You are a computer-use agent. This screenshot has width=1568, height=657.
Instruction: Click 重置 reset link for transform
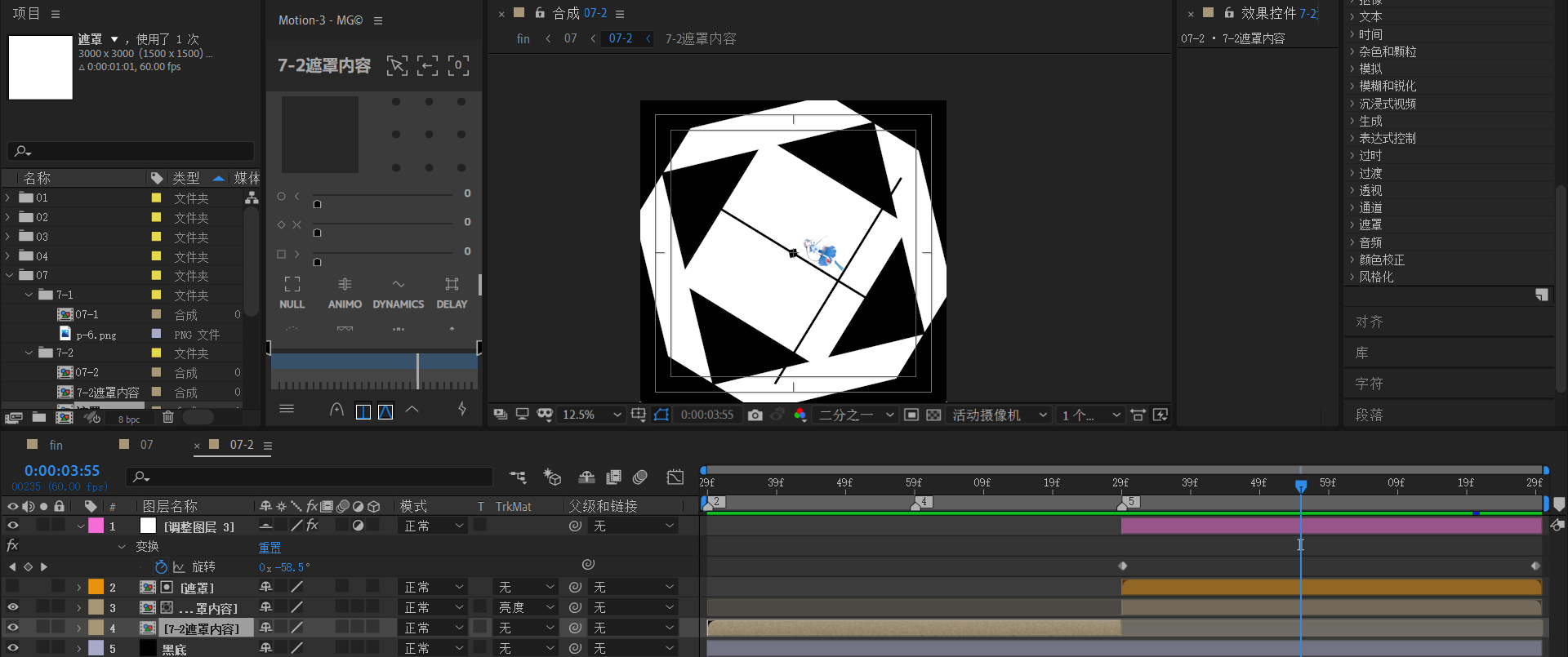coord(269,547)
